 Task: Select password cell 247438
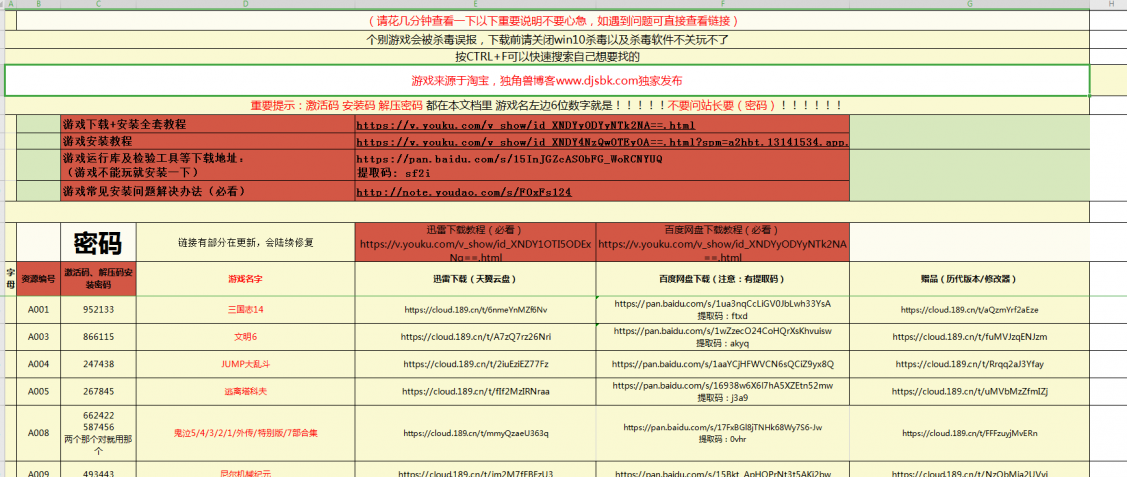[x=98, y=364]
